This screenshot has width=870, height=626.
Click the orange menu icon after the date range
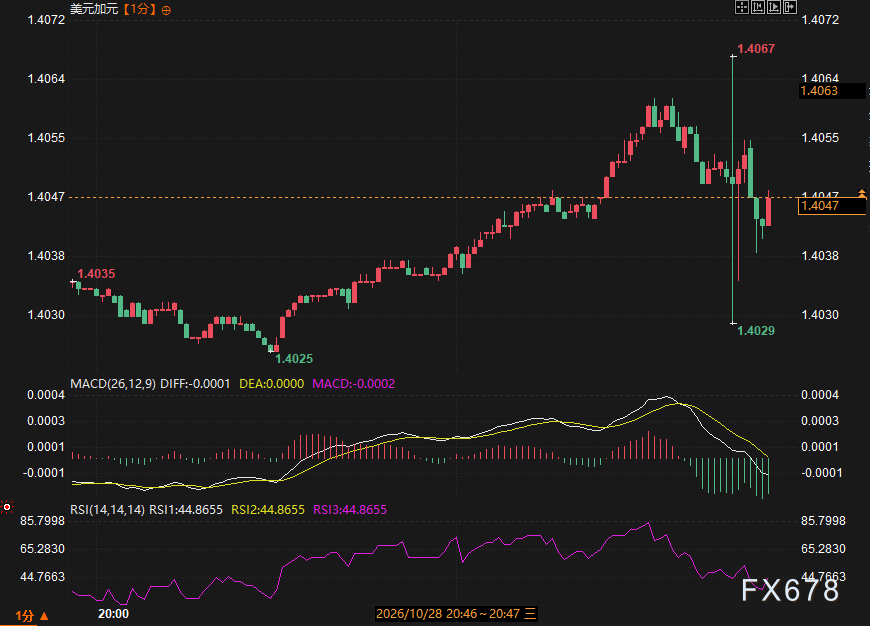(x=530, y=613)
